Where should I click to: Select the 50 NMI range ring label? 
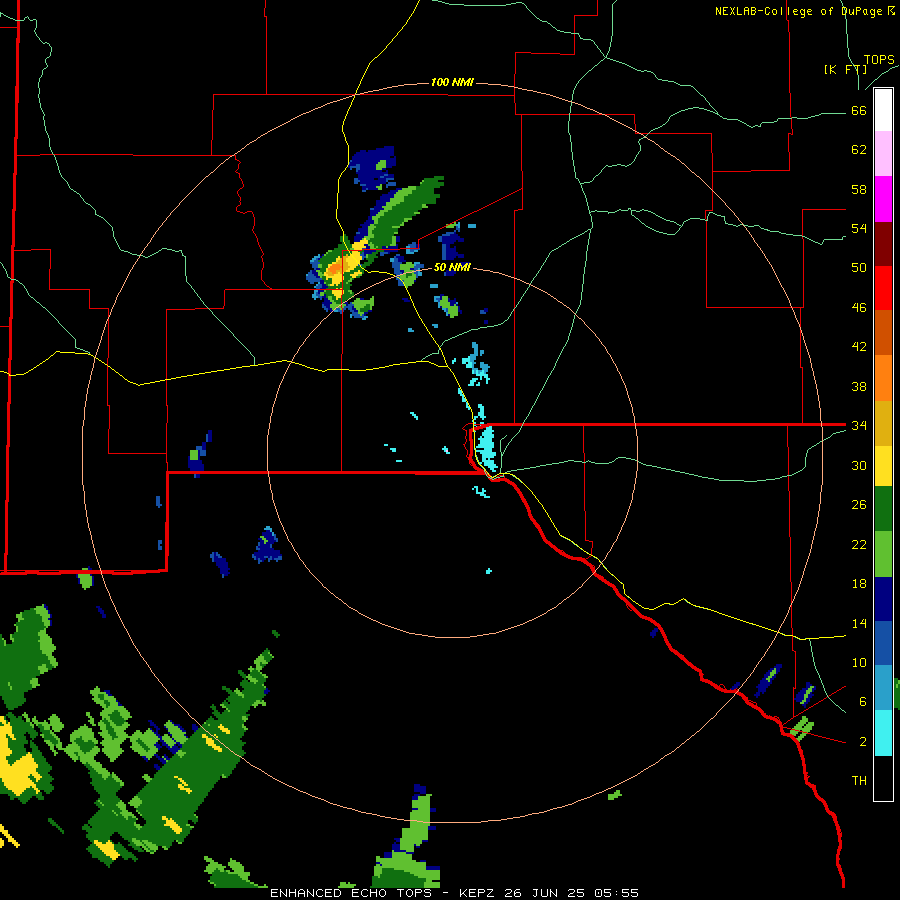452,267
